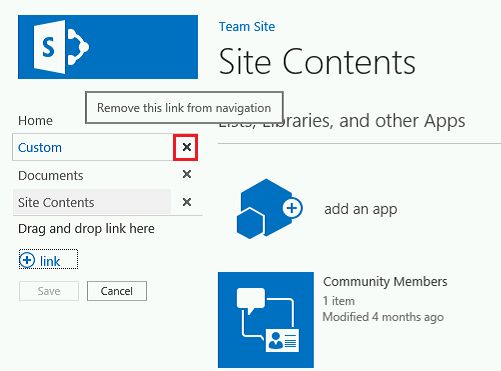Click the add an app hexagon icon

(270, 209)
